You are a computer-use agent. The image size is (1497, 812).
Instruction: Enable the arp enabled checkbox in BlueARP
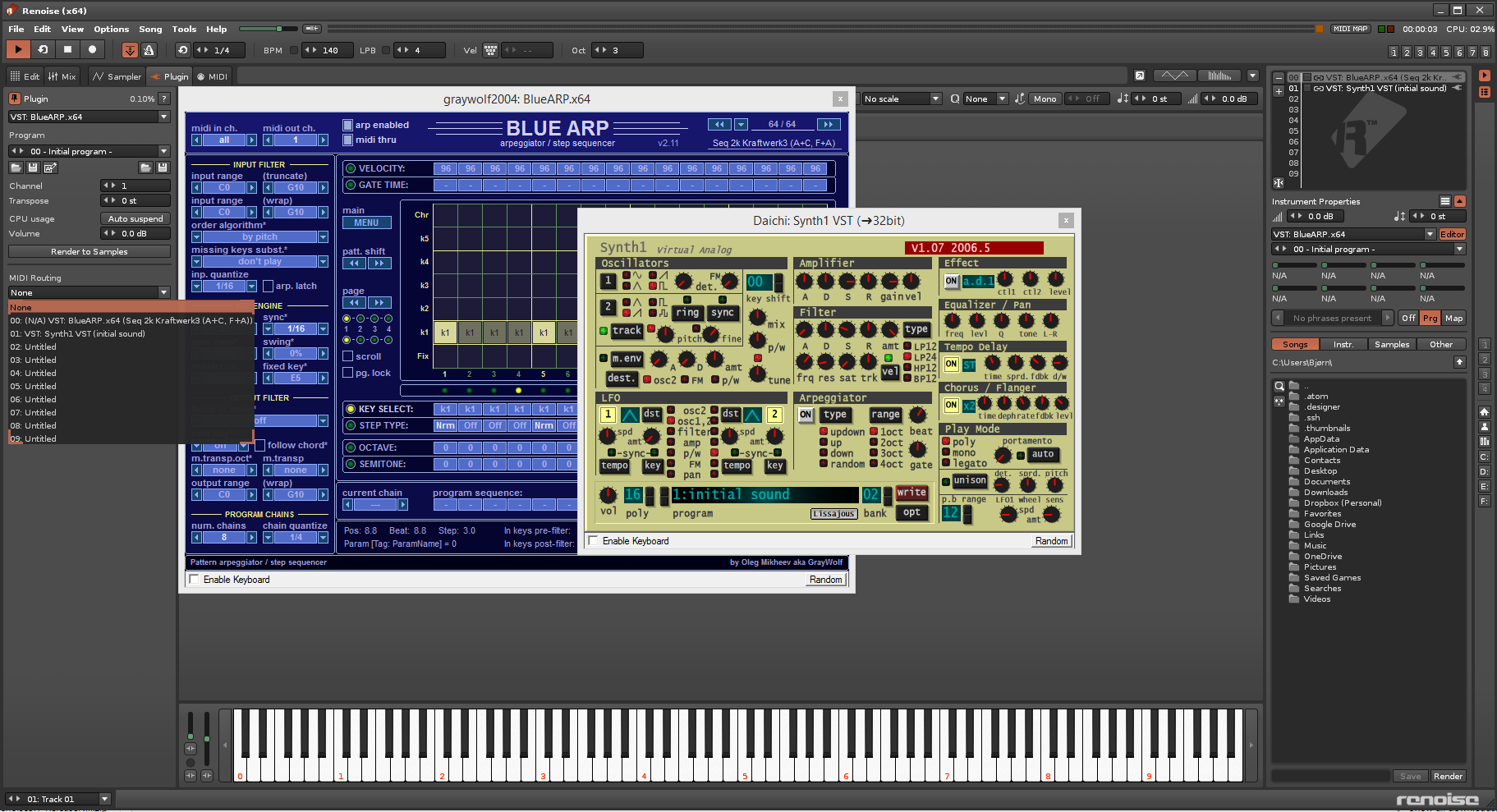coord(347,125)
